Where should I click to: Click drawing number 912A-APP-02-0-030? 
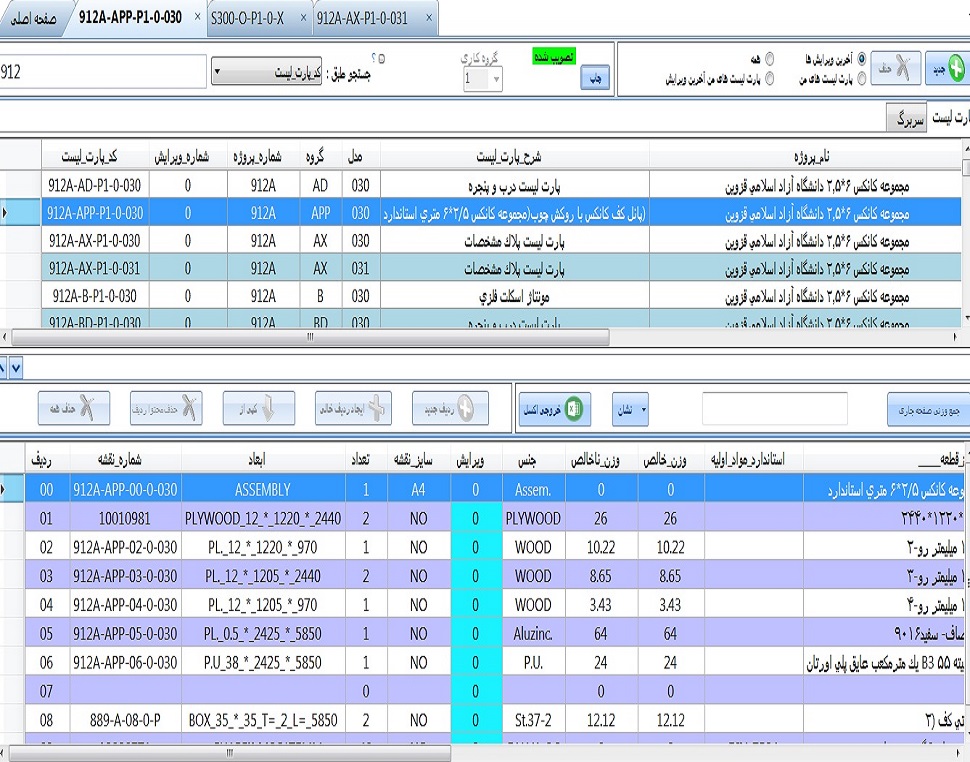pyautogui.click(x=126, y=547)
